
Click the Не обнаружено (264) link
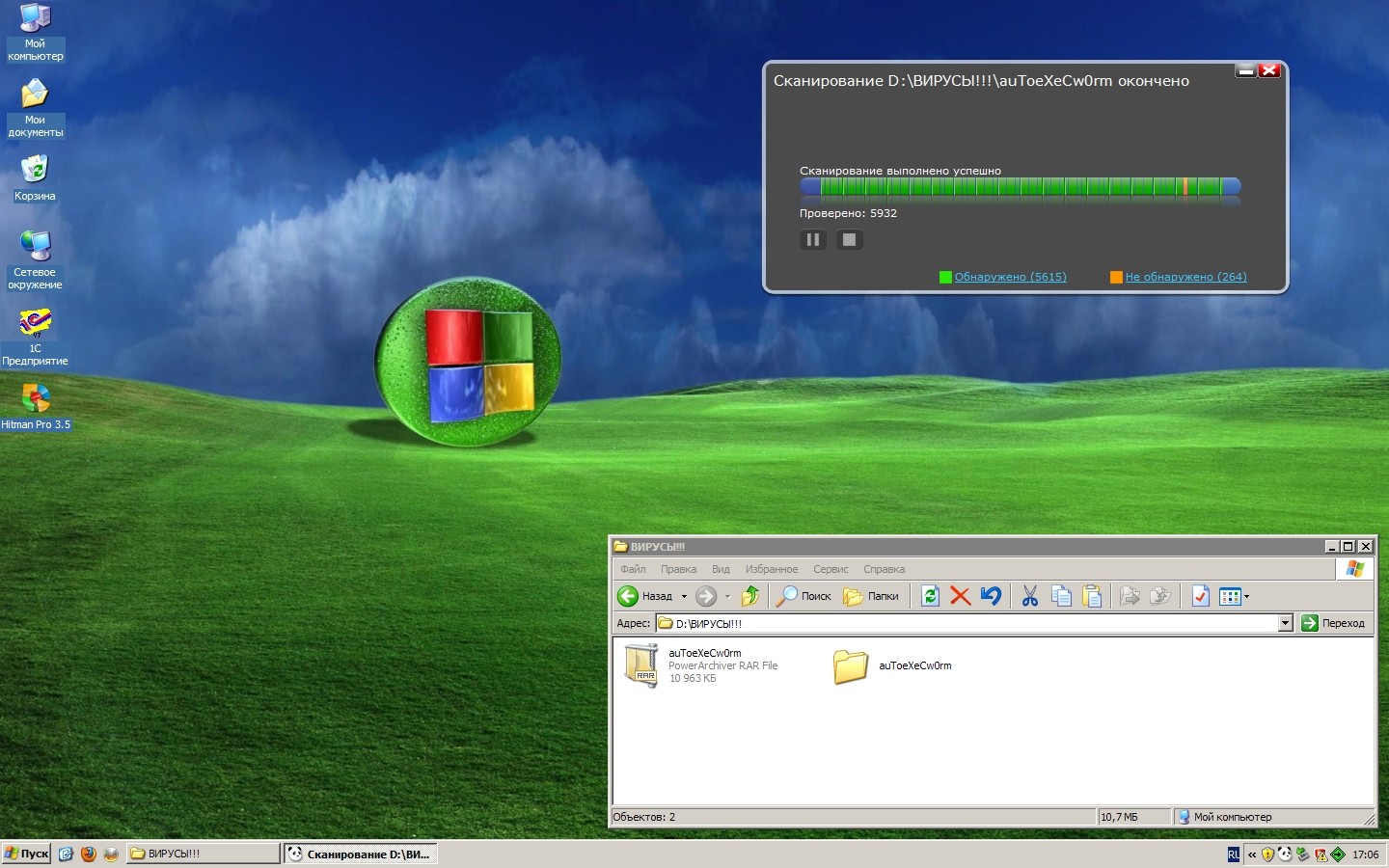[1185, 277]
